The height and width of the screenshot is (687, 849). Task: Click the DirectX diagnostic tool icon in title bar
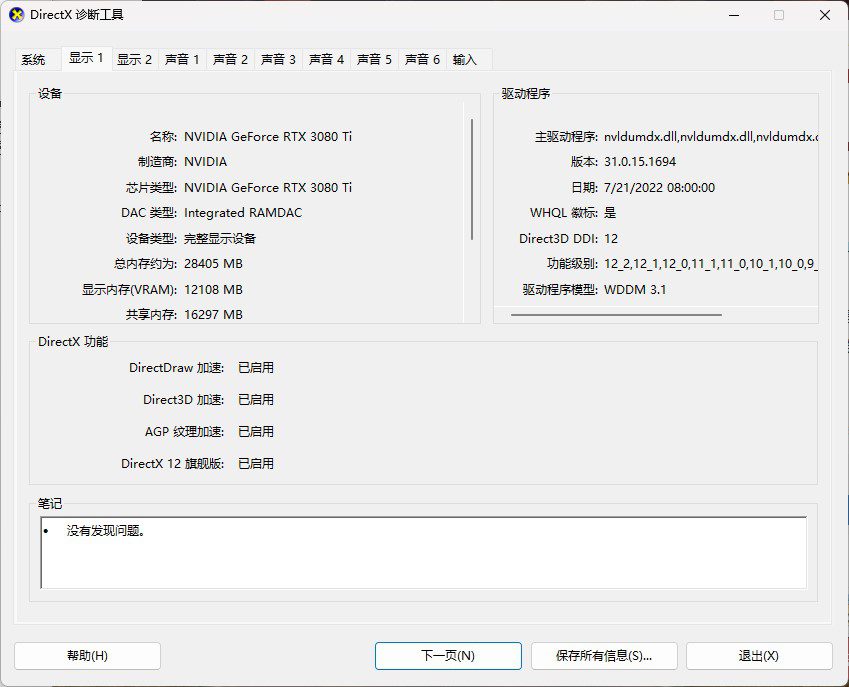[14, 14]
